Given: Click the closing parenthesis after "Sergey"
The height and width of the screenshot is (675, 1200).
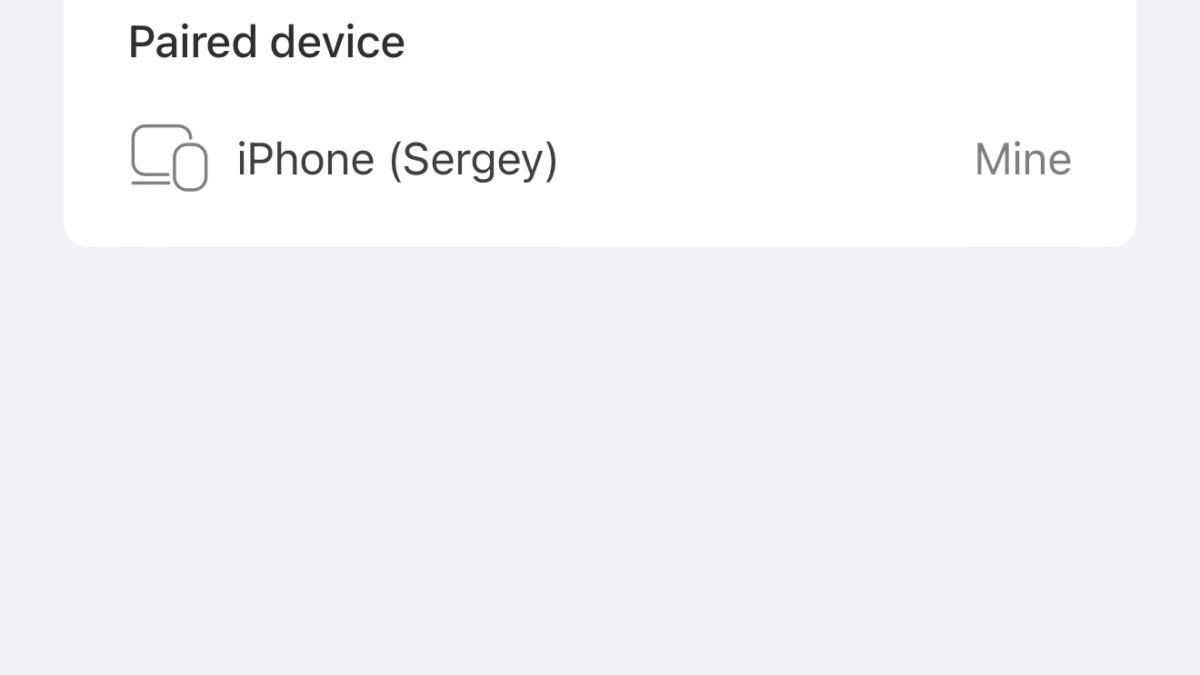Looking at the screenshot, I should tap(550, 160).
